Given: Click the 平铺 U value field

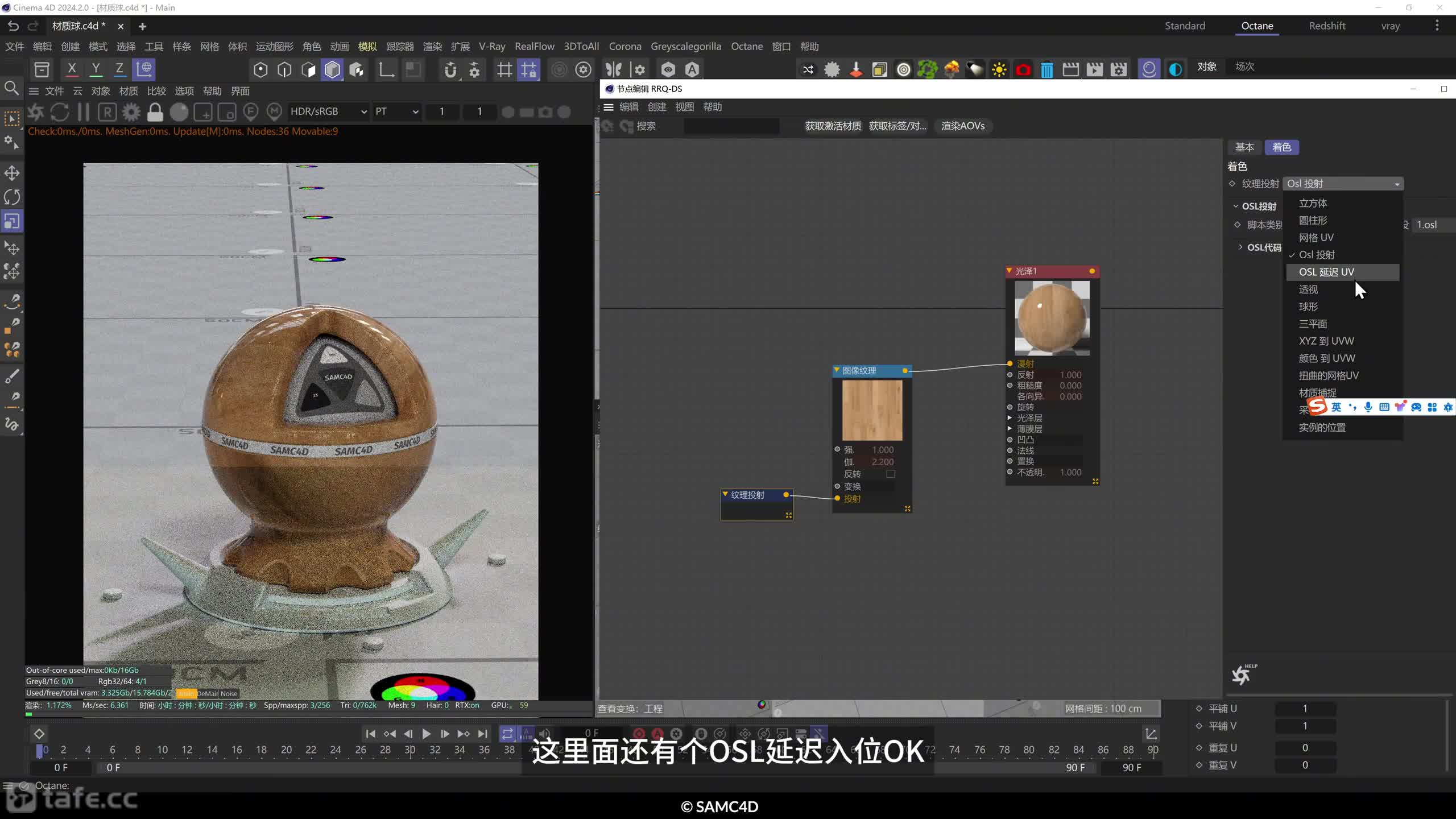Looking at the screenshot, I should (1305, 709).
